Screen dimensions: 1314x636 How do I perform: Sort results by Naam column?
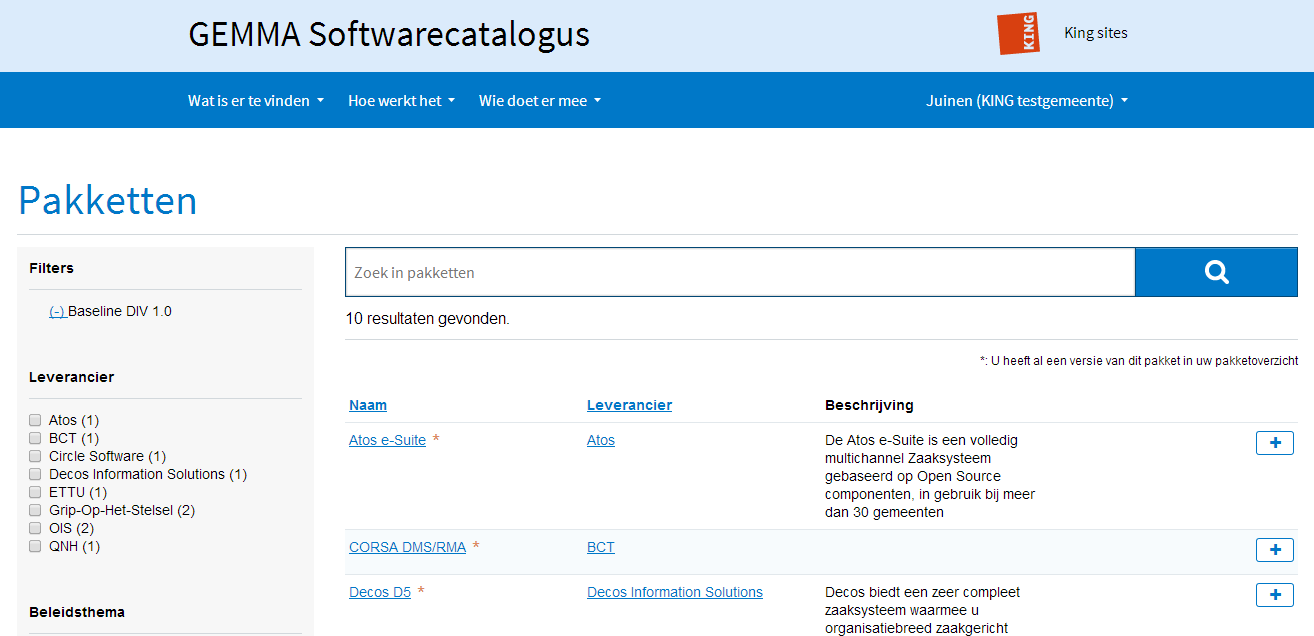pos(368,405)
